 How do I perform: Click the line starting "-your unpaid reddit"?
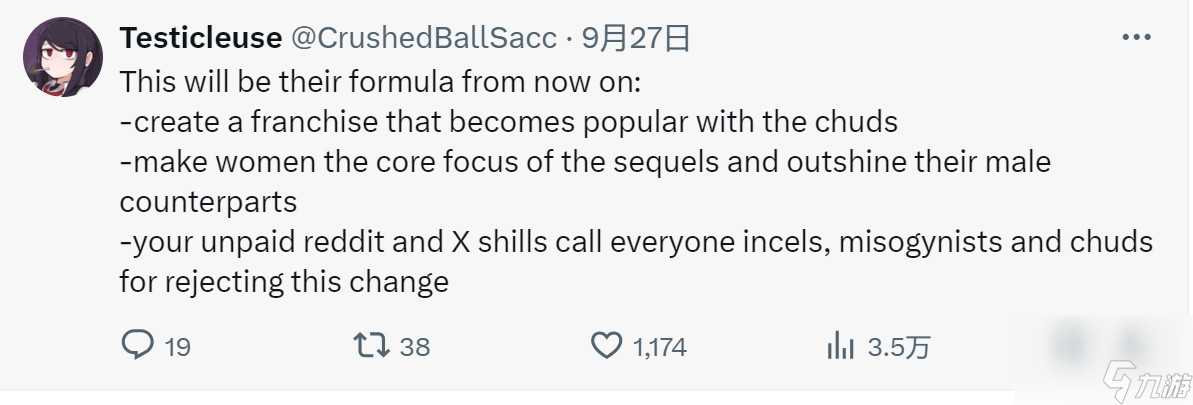[636, 241]
